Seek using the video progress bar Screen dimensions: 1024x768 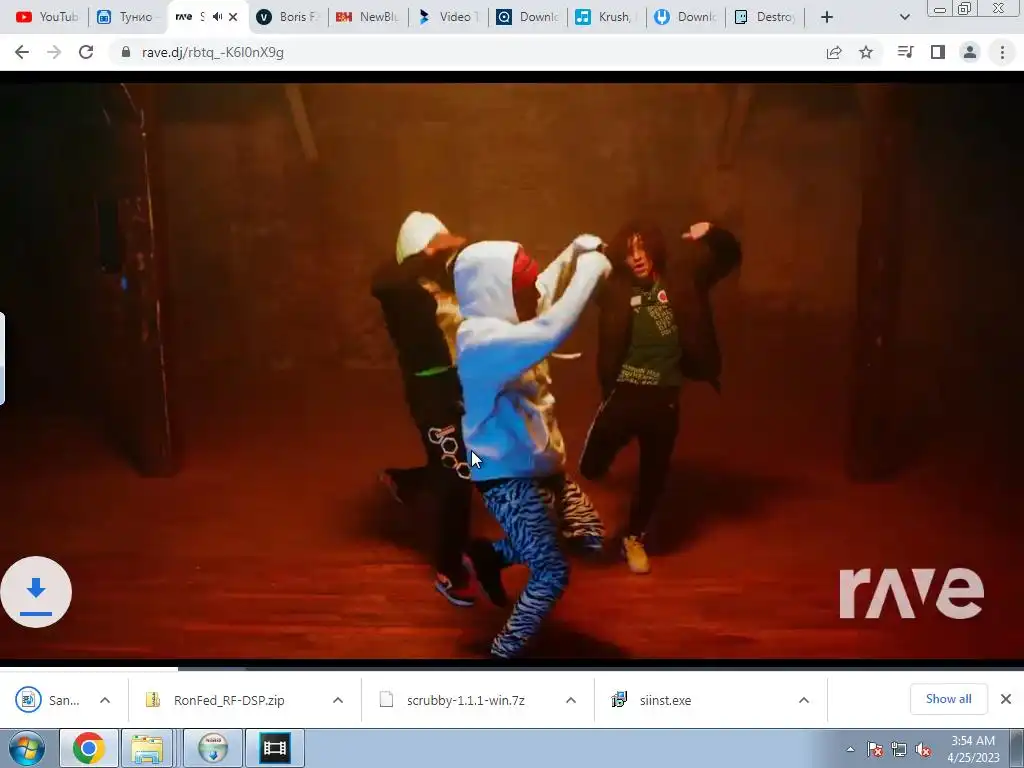[512, 668]
